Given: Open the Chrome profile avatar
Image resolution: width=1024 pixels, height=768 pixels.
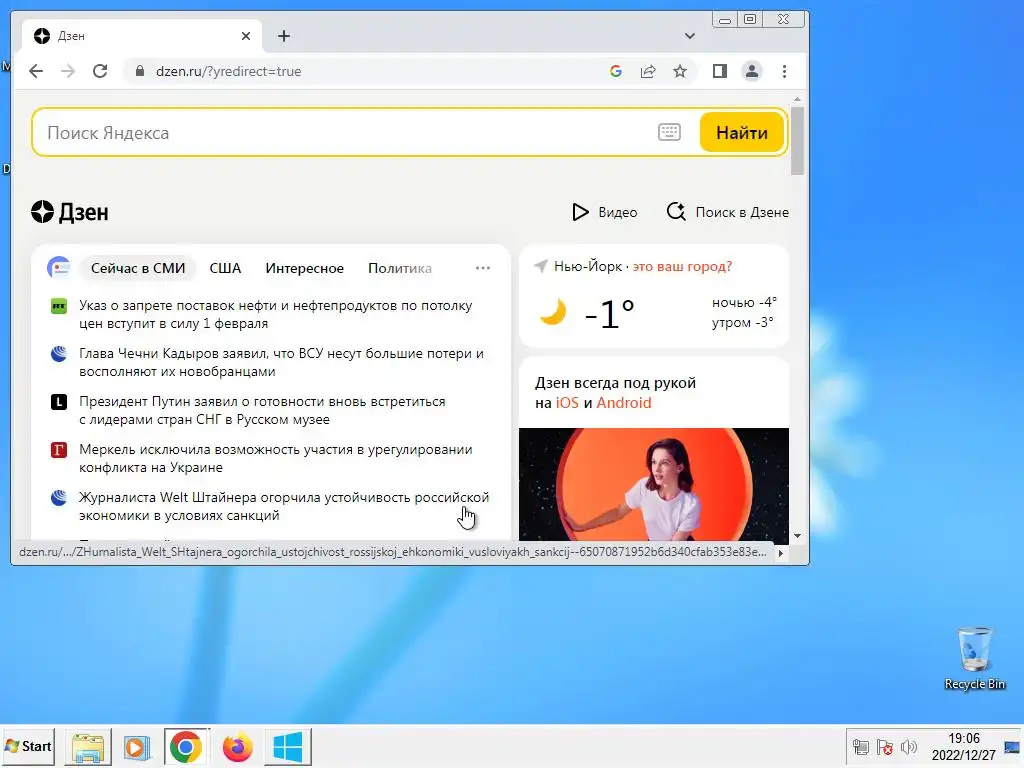Looking at the screenshot, I should pyautogui.click(x=752, y=71).
